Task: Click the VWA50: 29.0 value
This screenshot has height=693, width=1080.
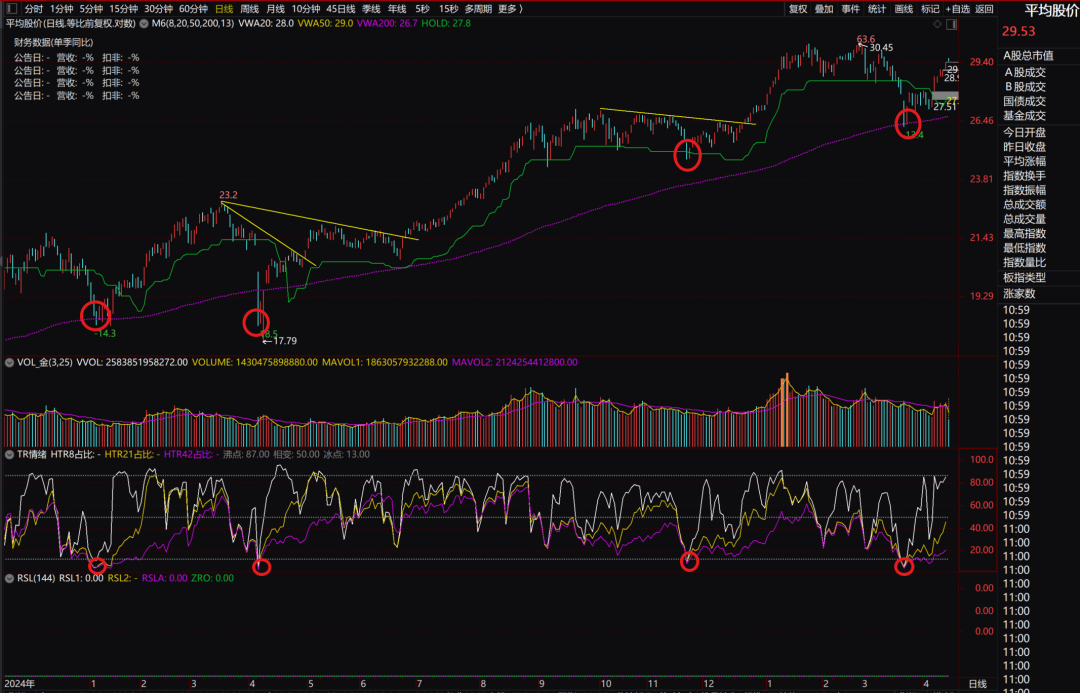Action: tap(325, 23)
